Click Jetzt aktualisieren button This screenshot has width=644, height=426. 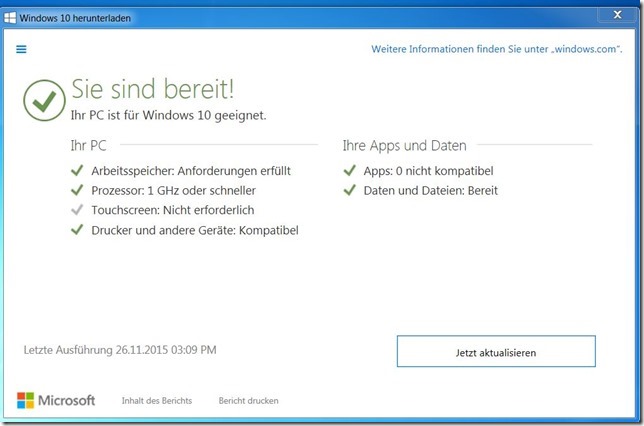click(496, 351)
